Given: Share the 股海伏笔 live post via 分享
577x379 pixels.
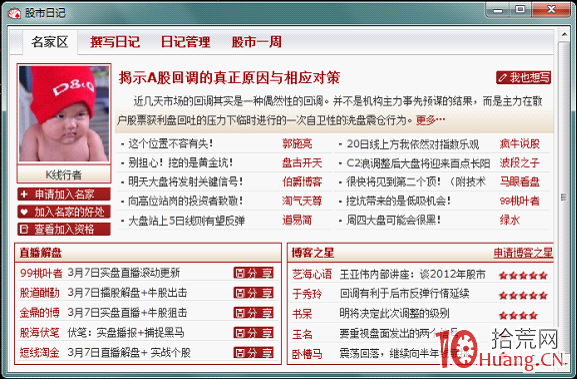Looking at the screenshot, I should pyautogui.click(x=254, y=333).
